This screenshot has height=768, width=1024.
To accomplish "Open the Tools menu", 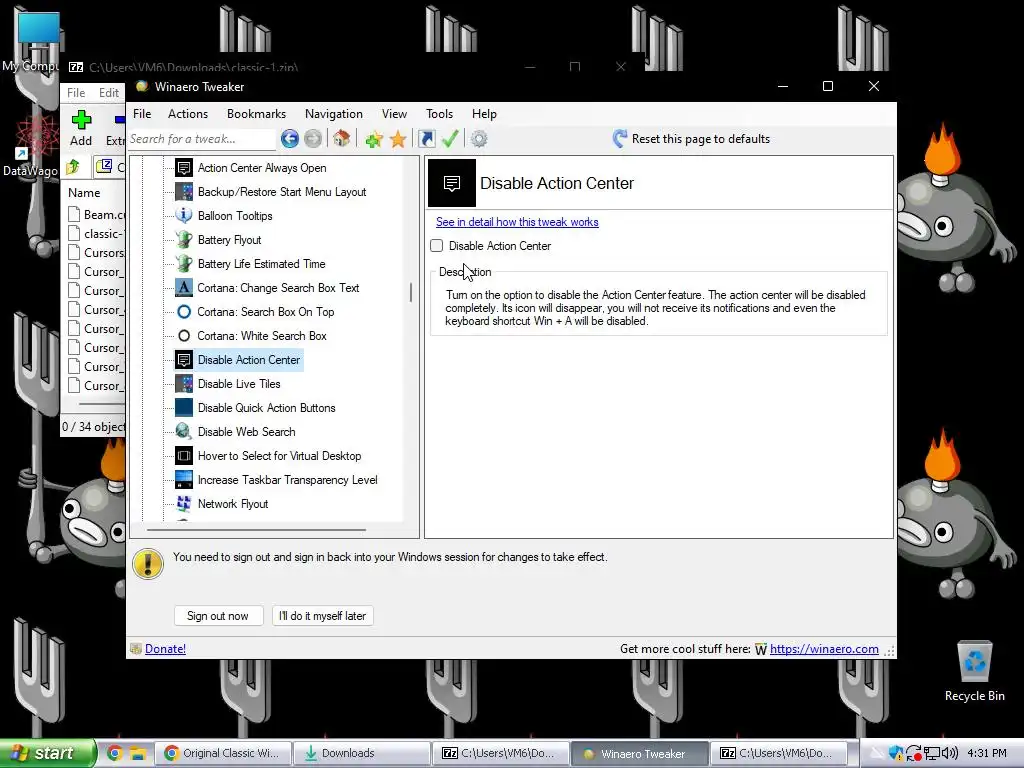I will tap(440, 114).
